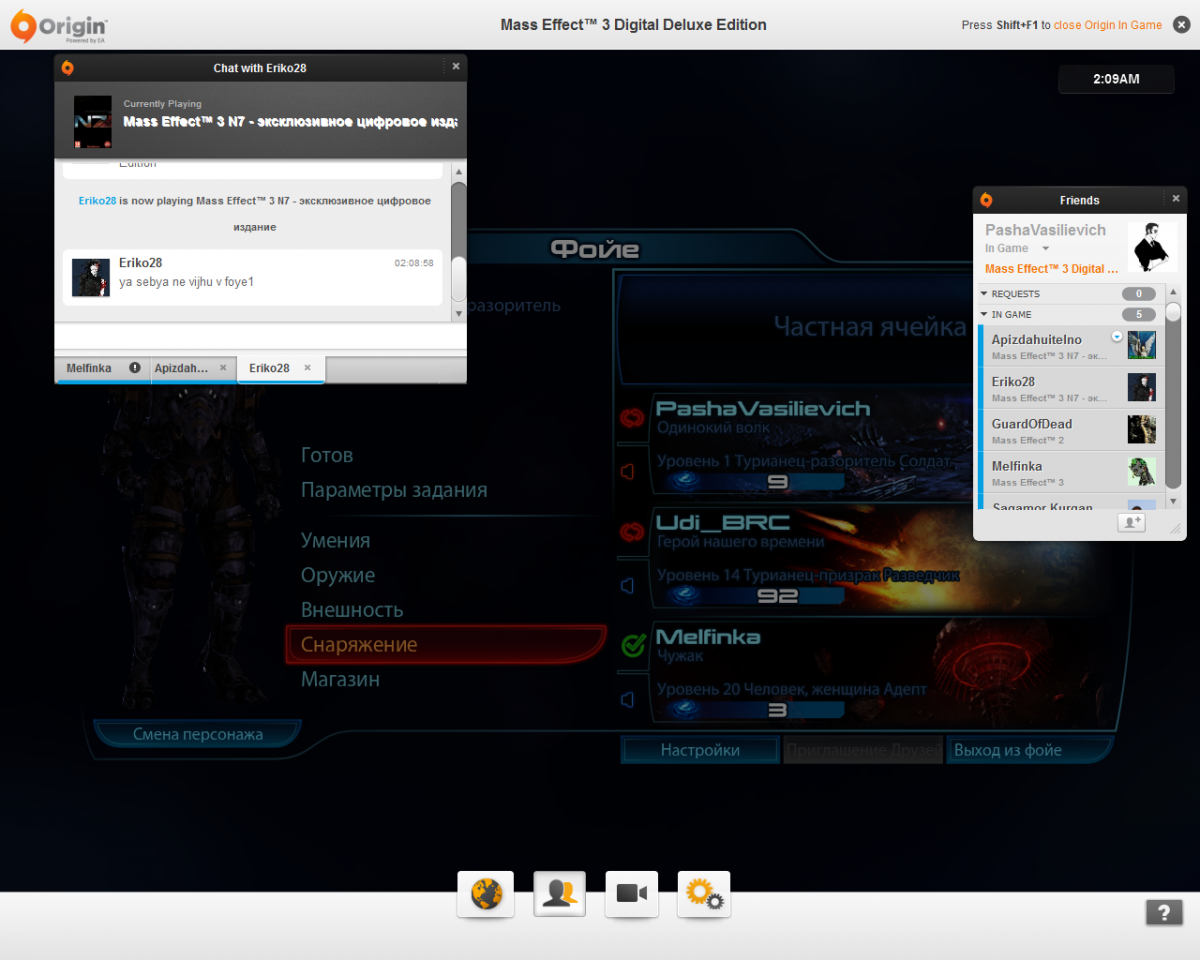
Task: Click Melfinka's avatar in the friends list
Action: [x=1142, y=472]
